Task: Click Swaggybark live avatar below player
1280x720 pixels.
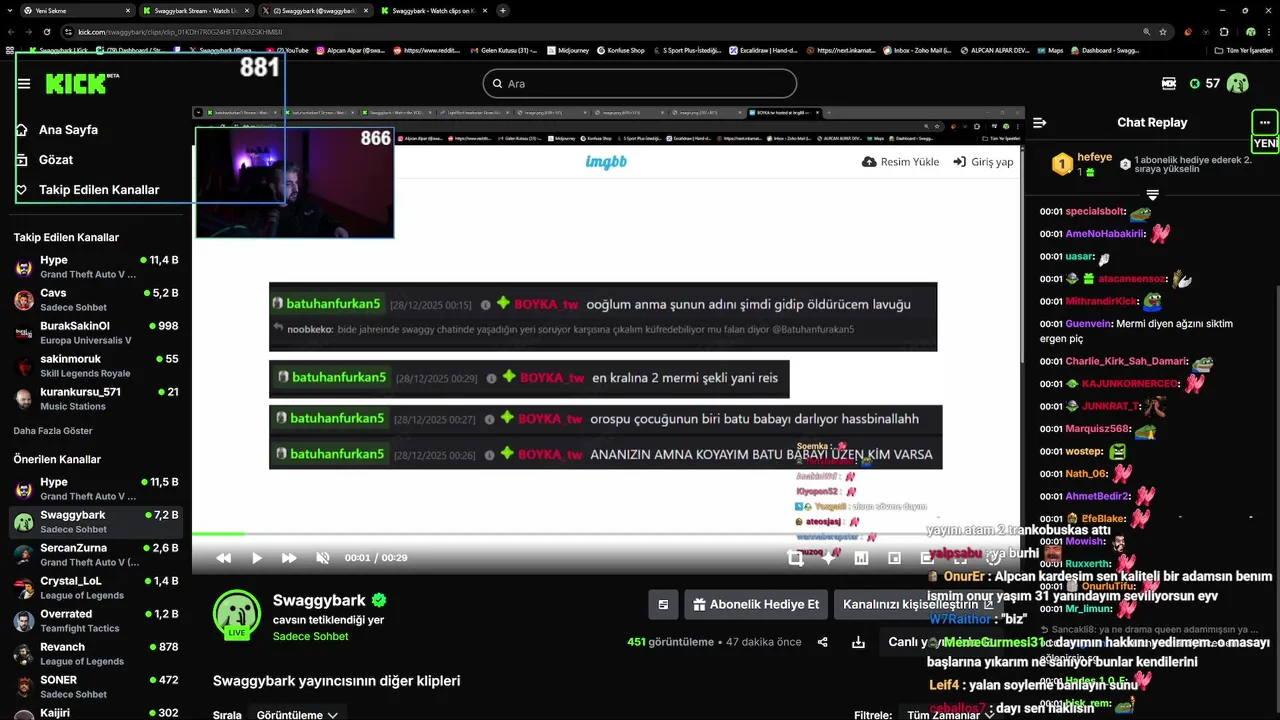Action: point(237,614)
